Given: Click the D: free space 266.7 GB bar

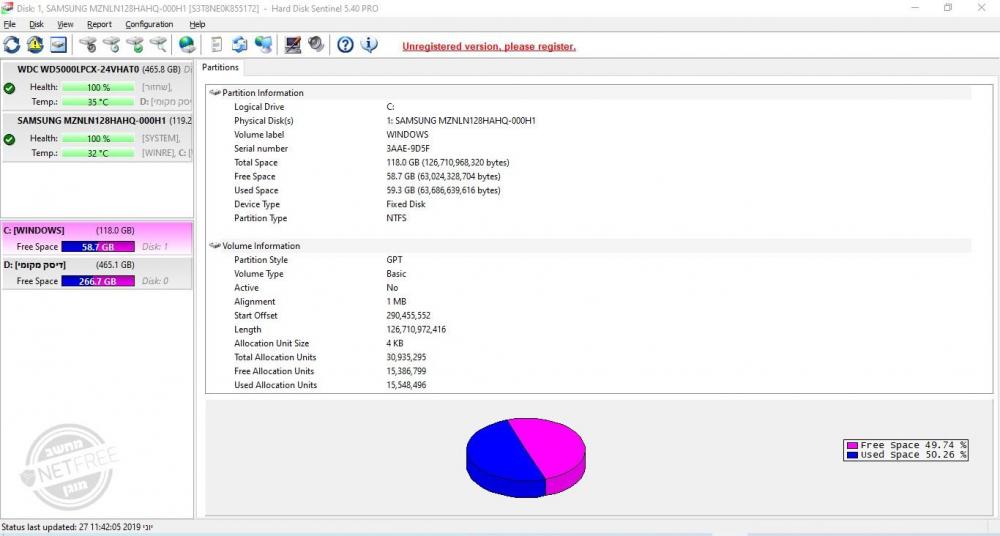Looking at the screenshot, I should click(x=98, y=281).
